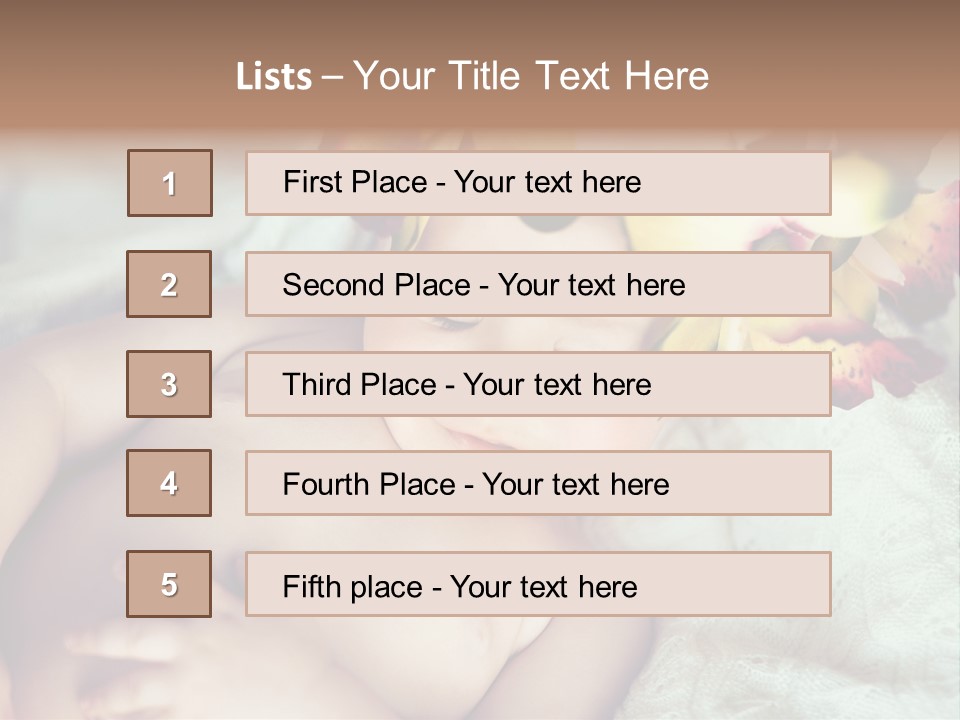Select the 'Second Place - Your text here' box
Viewport: 960px width, 720px height.
[x=538, y=284]
